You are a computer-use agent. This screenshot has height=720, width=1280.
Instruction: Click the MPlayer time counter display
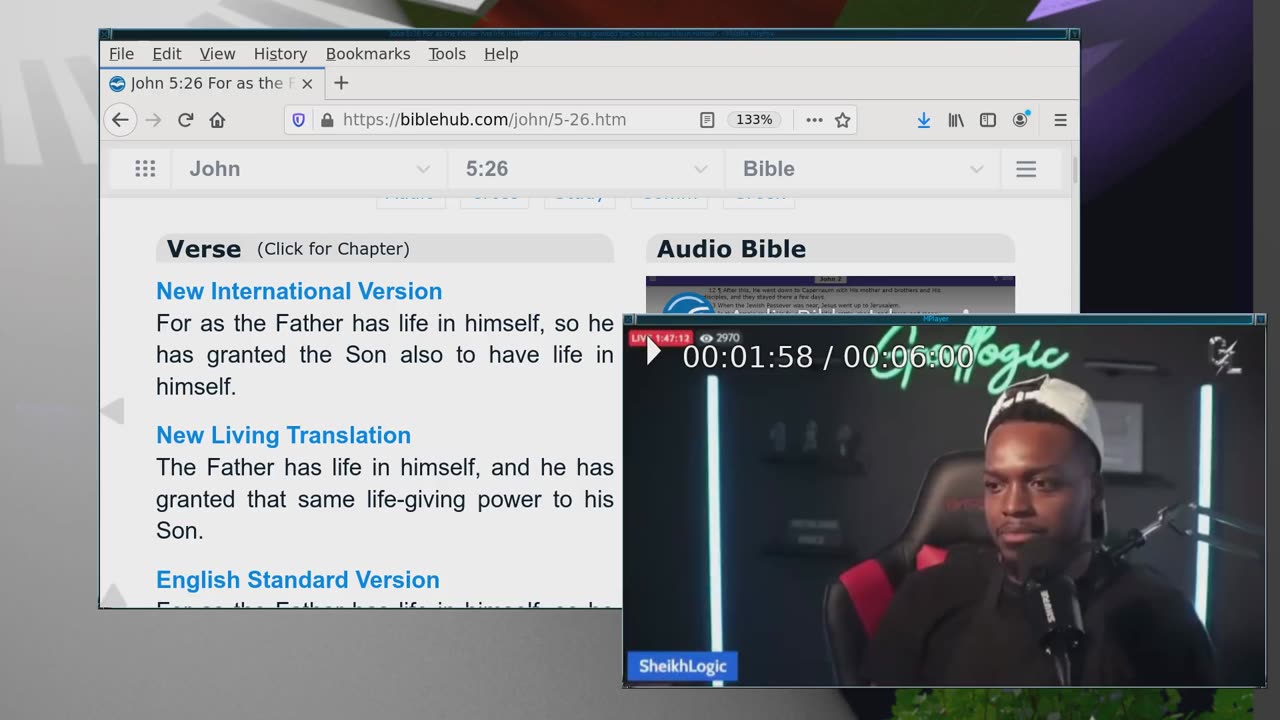[x=828, y=357]
